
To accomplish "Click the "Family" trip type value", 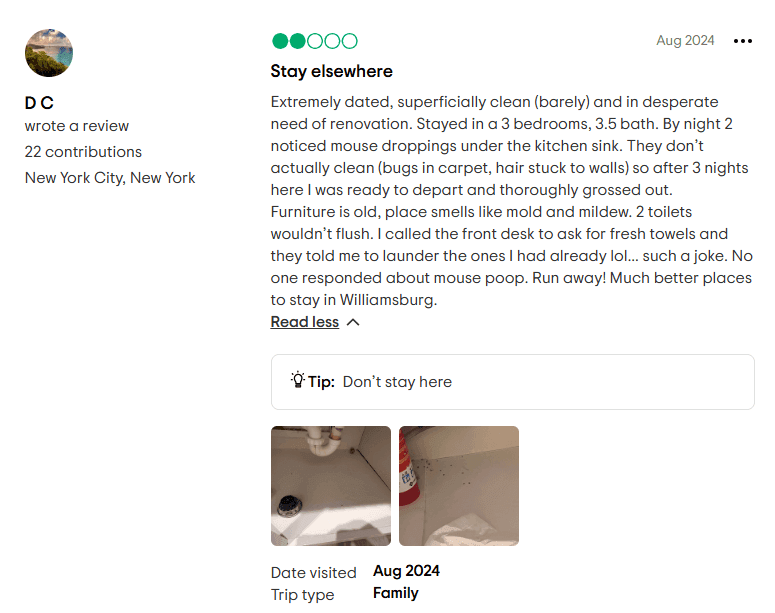I will (x=395, y=593).
